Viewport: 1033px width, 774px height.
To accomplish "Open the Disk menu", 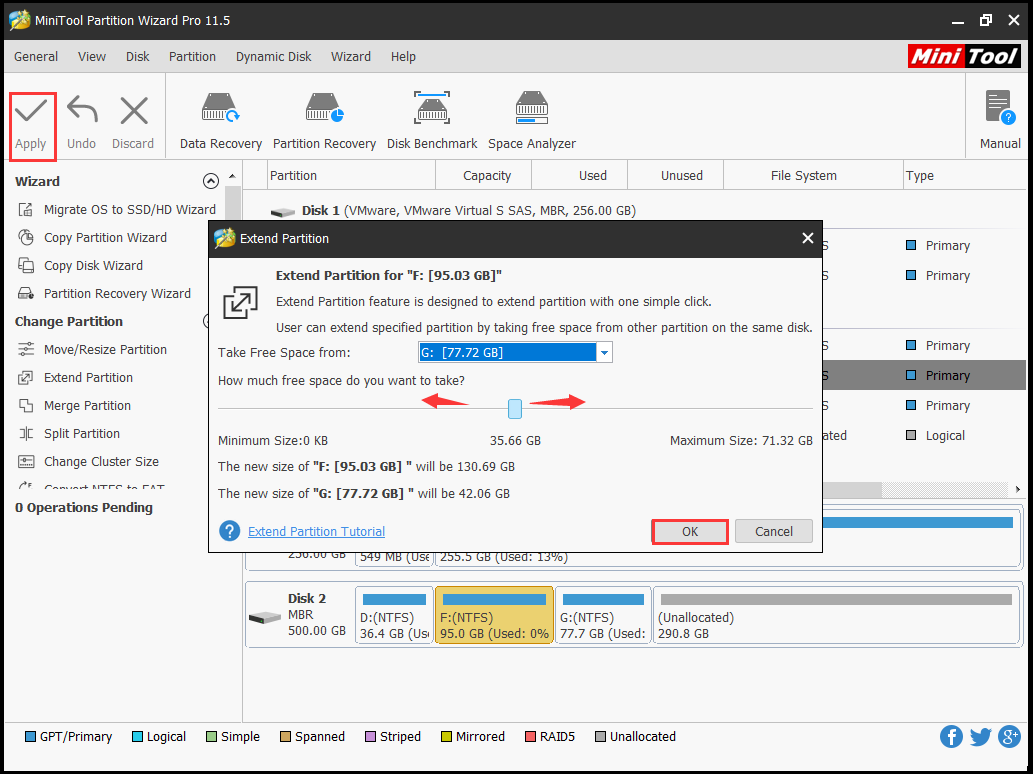I will click(138, 57).
